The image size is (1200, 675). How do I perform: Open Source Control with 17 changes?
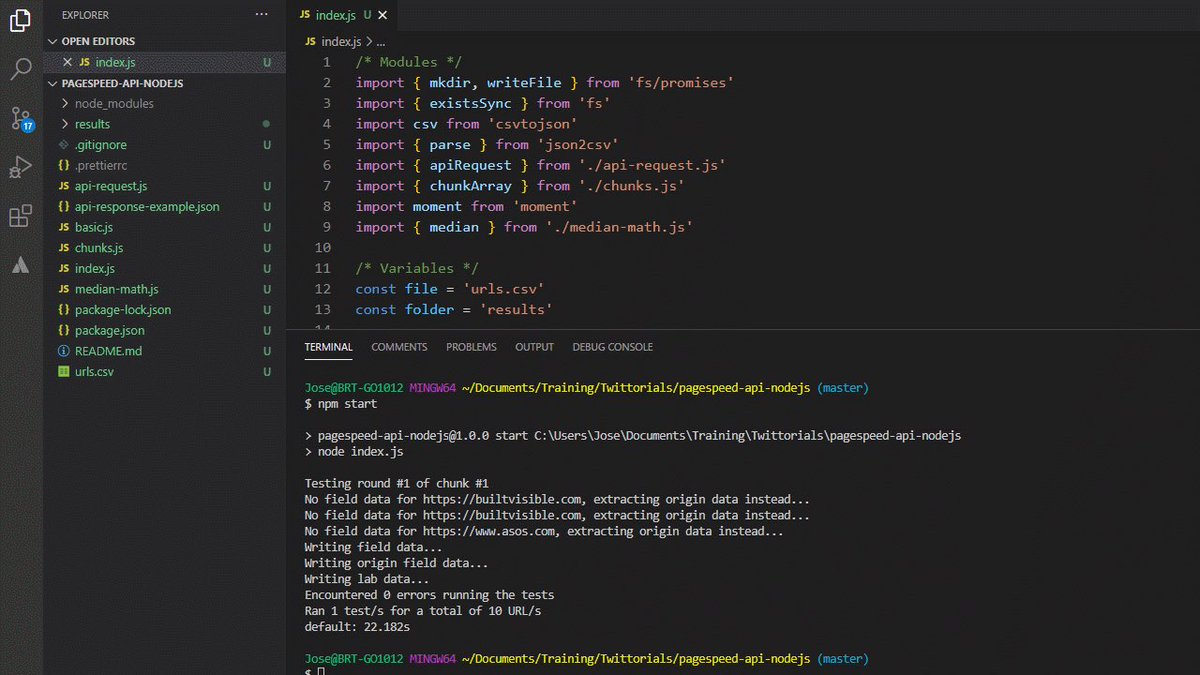coord(21,118)
